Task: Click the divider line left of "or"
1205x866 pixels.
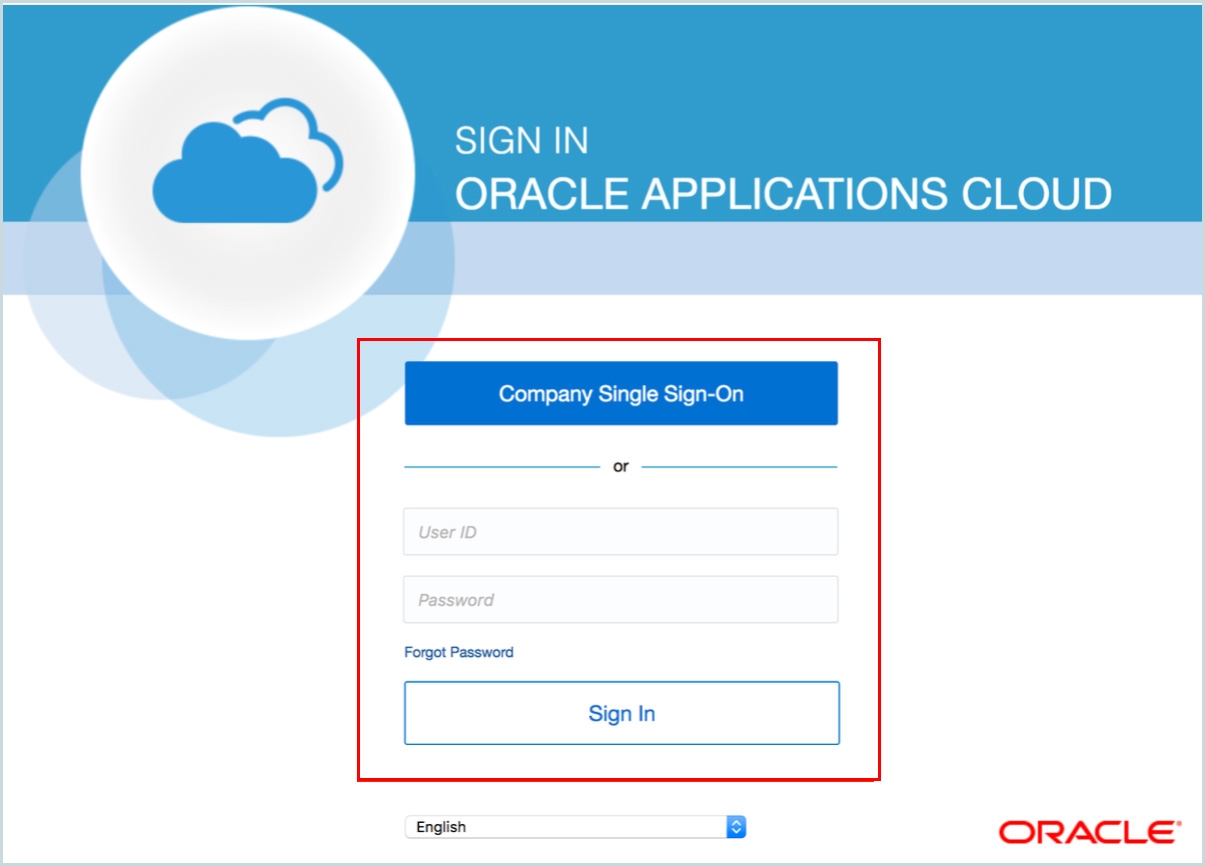Action: [500, 467]
